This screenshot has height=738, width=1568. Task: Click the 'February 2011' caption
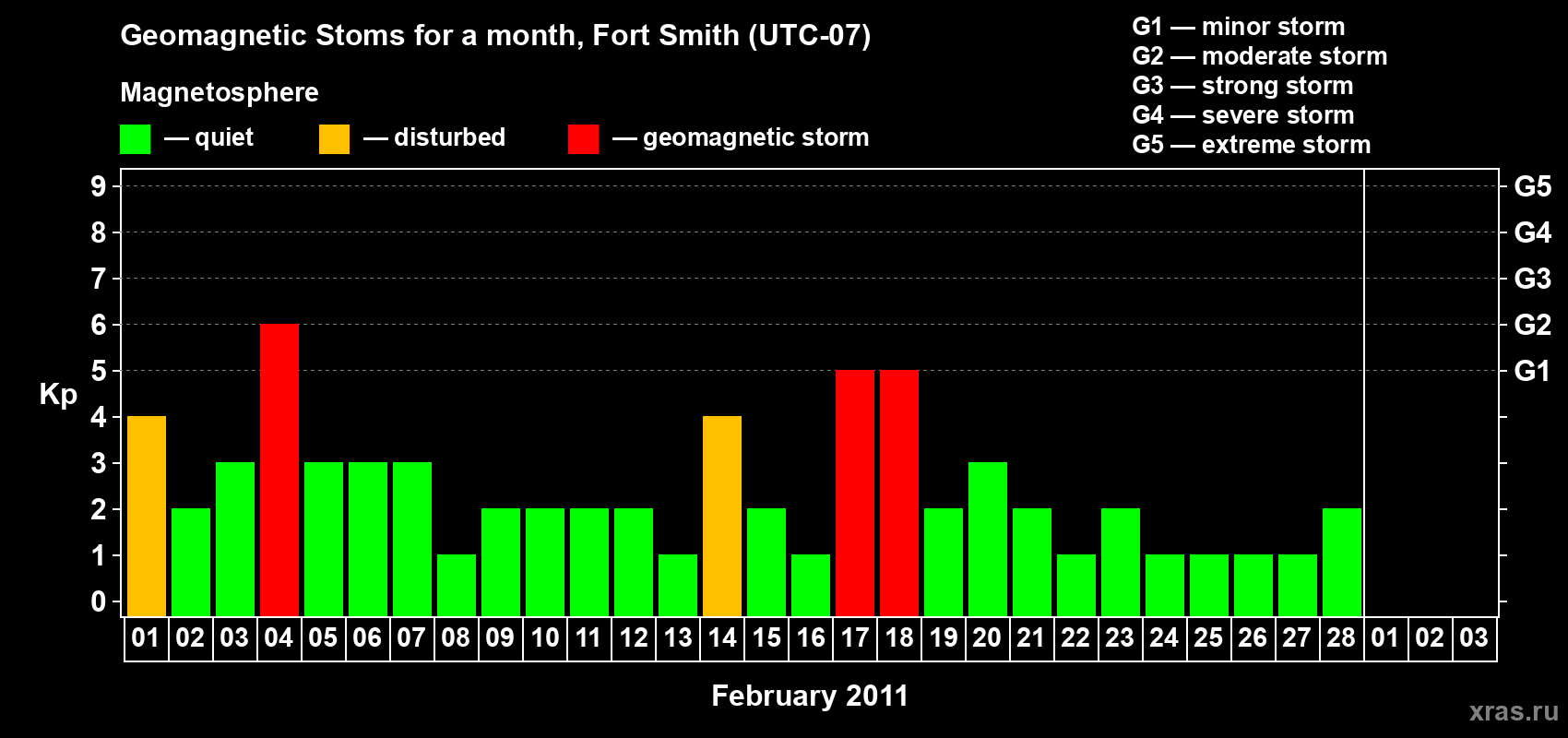[x=810, y=696]
